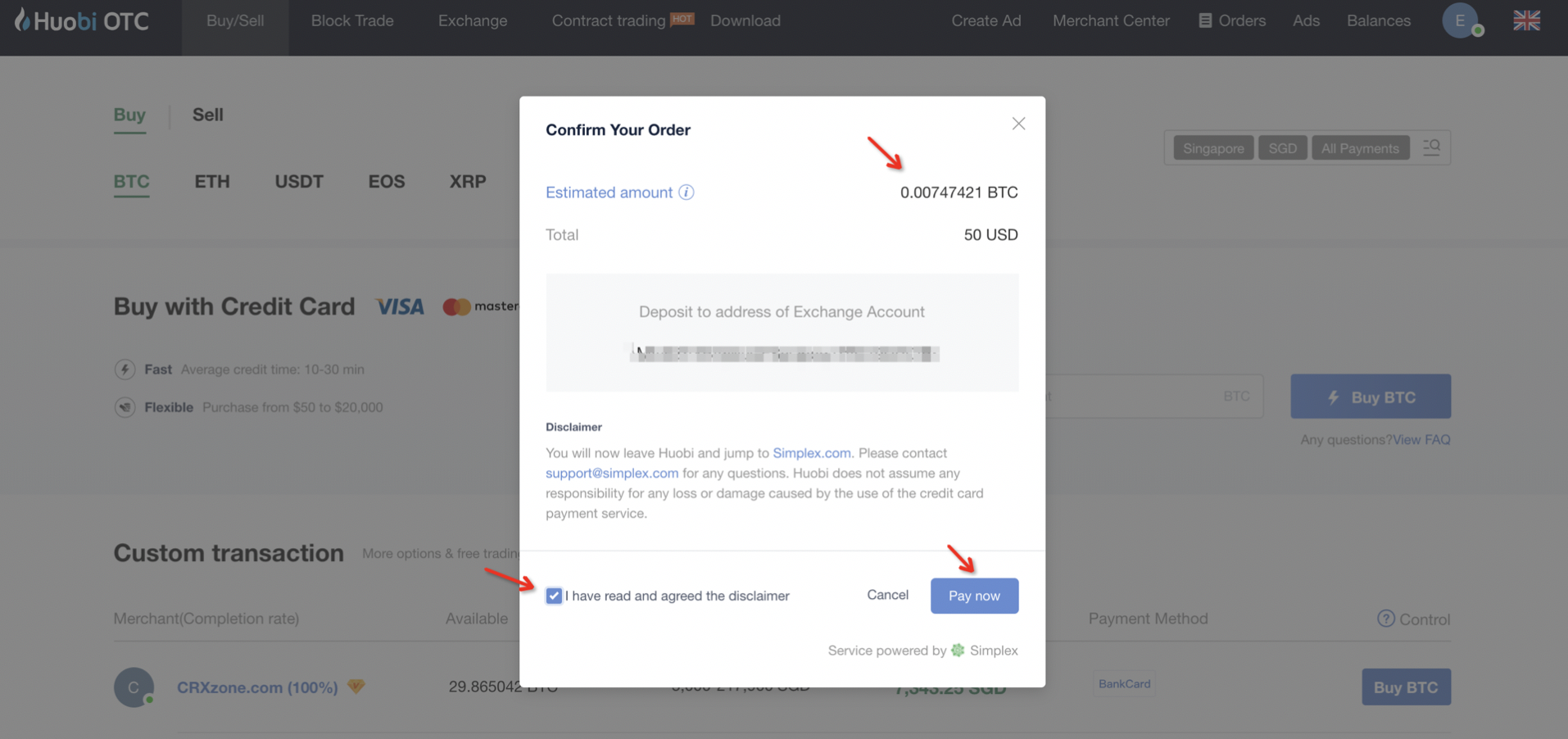Open the language selector UK flag
This screenshot has height=739, width=1568.
click(x=1526, y=20)
